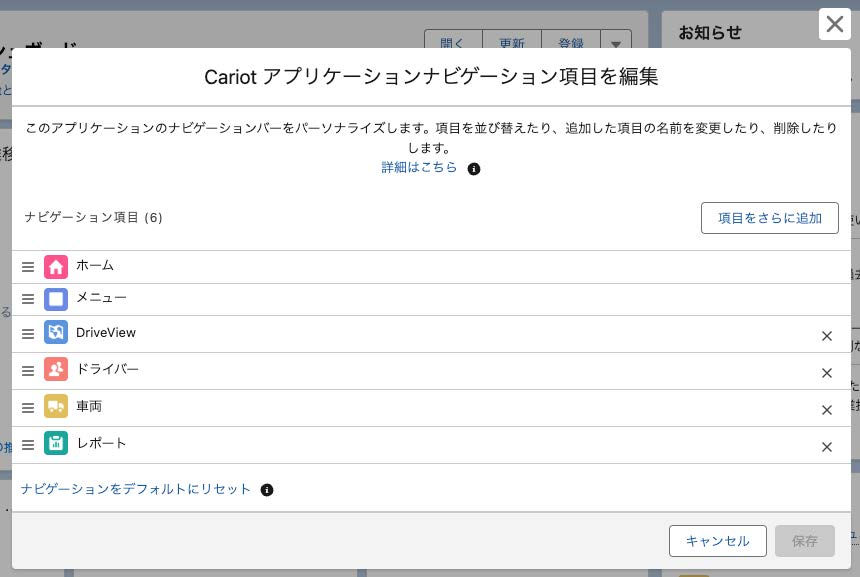Image resolution: width=860 pixels, height=577 pixels.
Task: Select the ホーム item label
Action: pyautogui.click(x=95, y=265)
